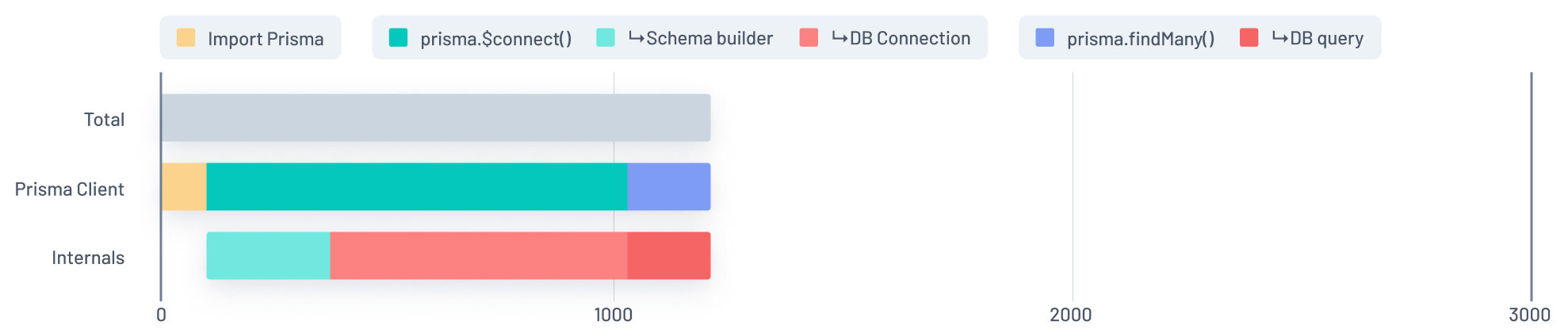Click the prisma.$connect() teal legend swatch

tap(398, 37)
